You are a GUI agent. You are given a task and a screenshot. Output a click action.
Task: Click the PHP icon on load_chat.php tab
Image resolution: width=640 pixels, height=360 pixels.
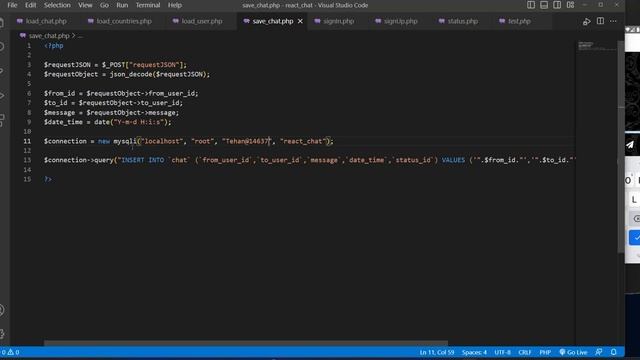[20, 21]
